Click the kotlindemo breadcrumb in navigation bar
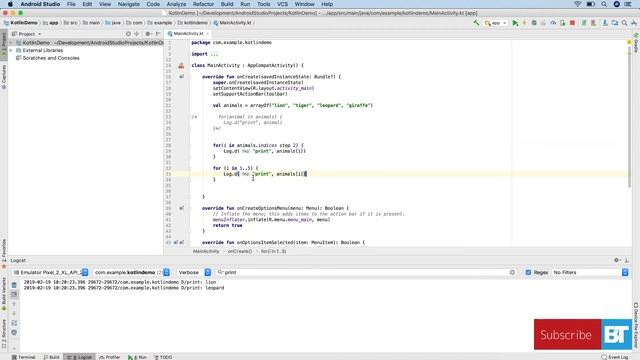640x360 pixels. (x=193, y=23)
